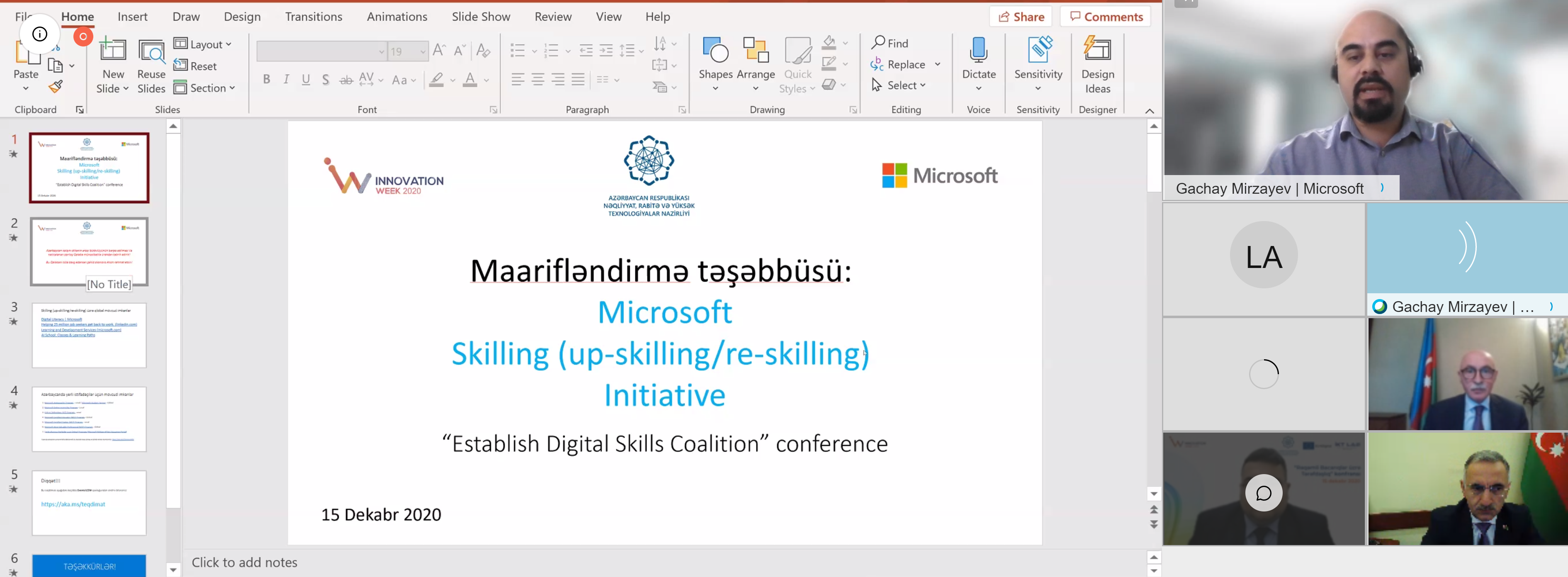Open Line Spacing options
This screenshot has height=577, width=1568.
pos(631,51)
